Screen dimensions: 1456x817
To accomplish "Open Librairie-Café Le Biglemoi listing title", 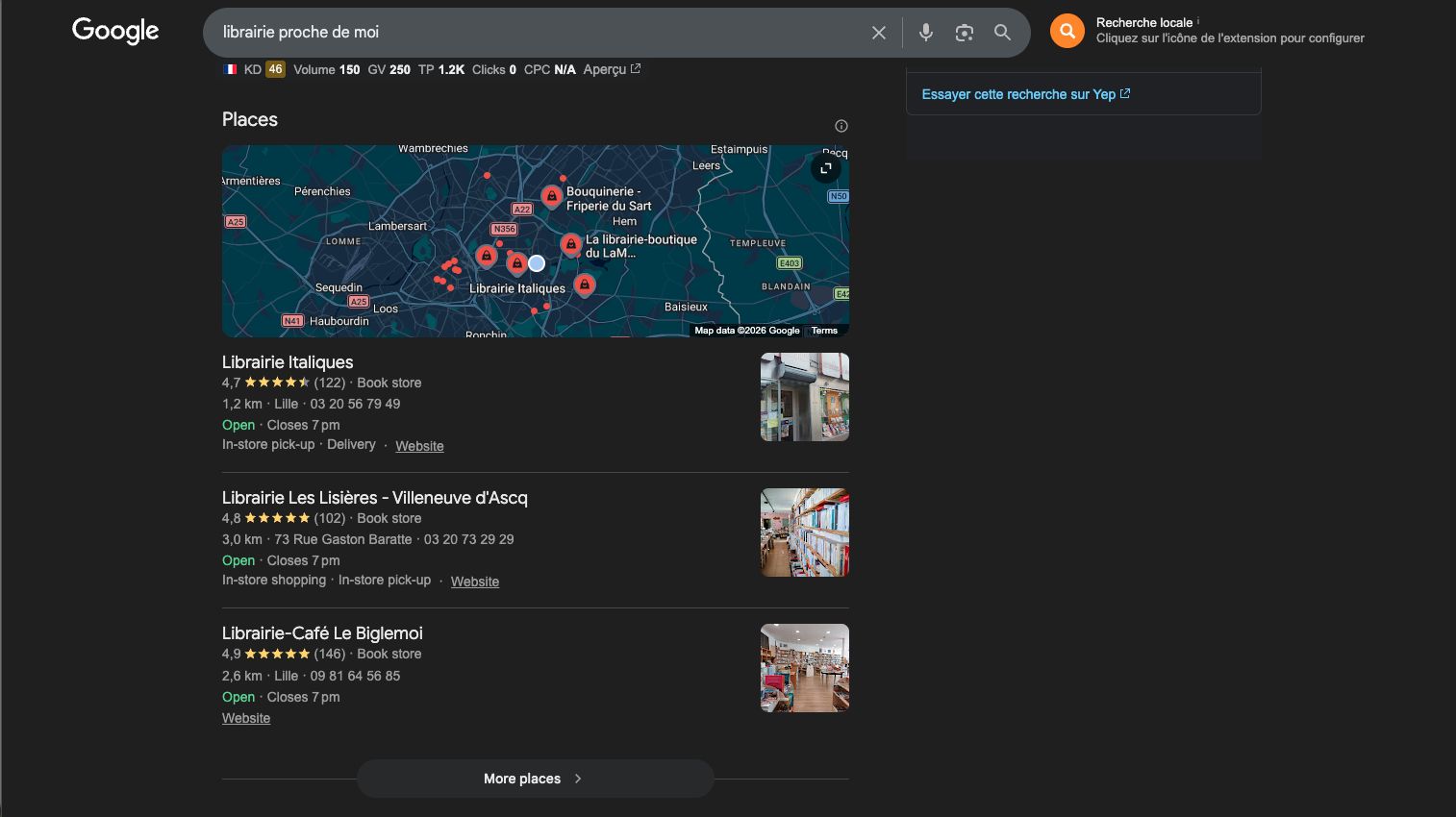I will tap(322, 633).
